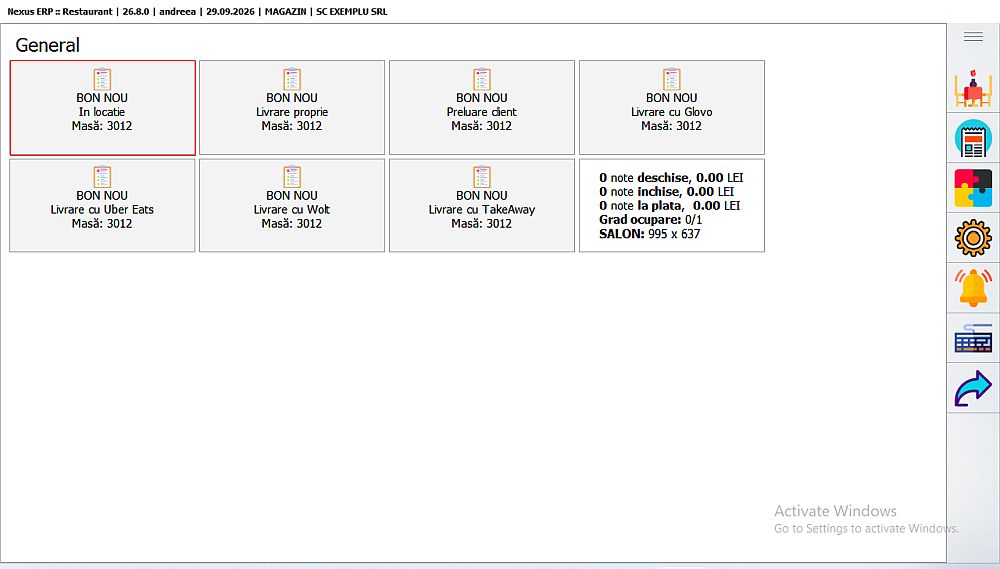This screenshot has width=1000, height=569.
Task: Select BON NOU Preluare client tile
Action: [482, 108]
